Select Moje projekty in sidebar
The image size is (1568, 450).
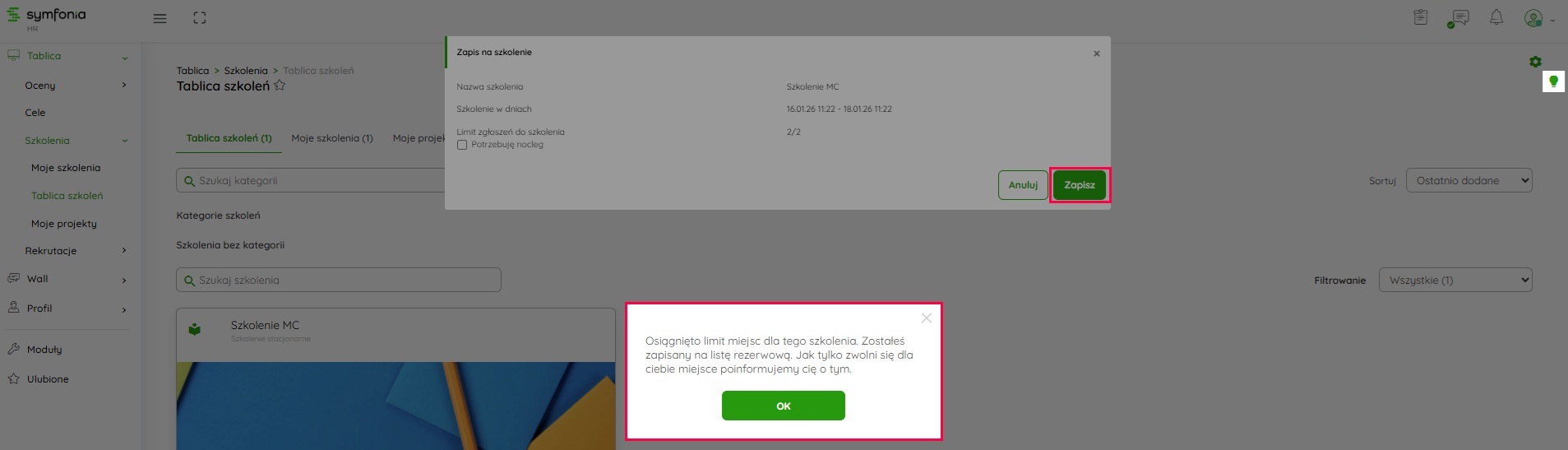point(64,224)
